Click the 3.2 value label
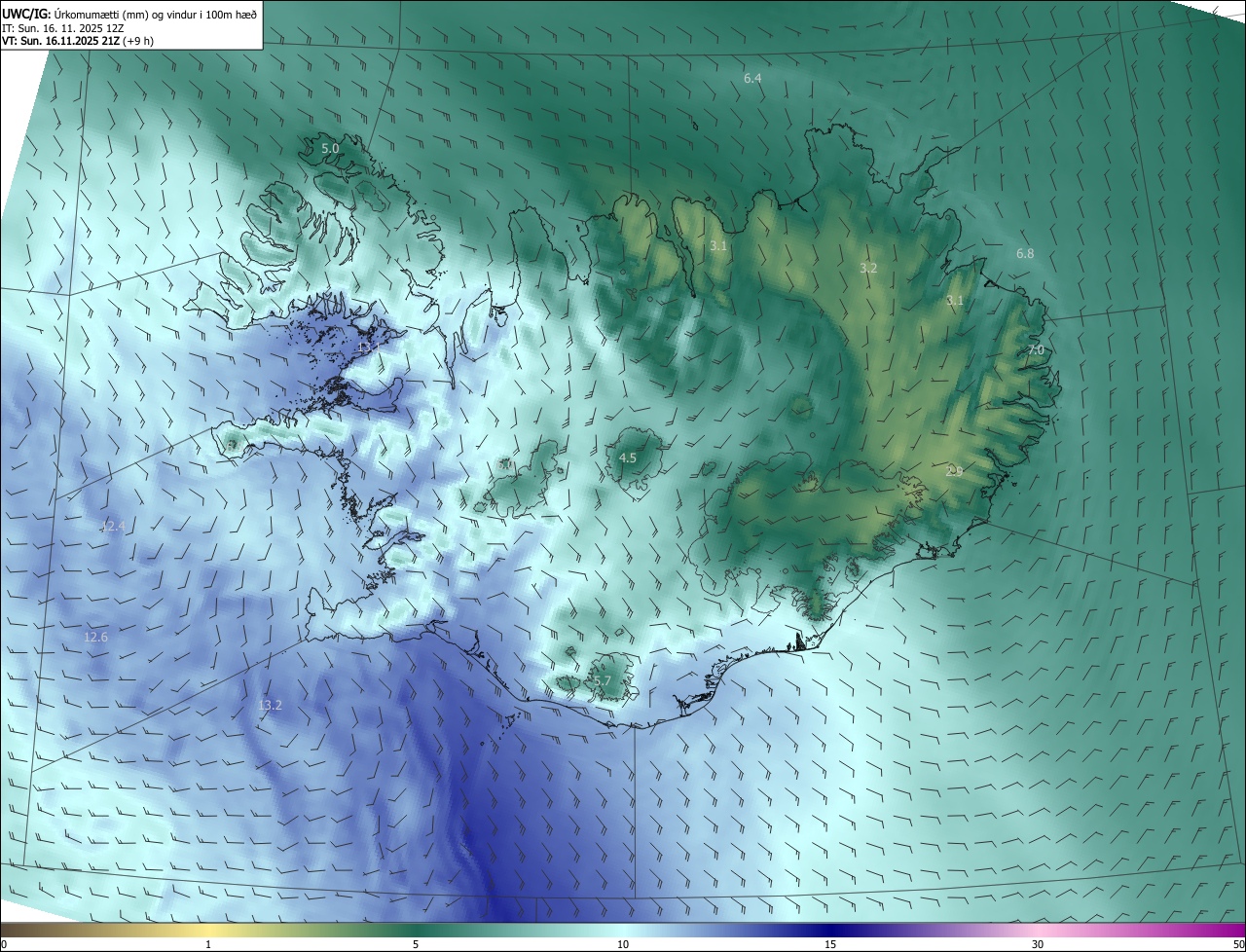 coord(868,268)
